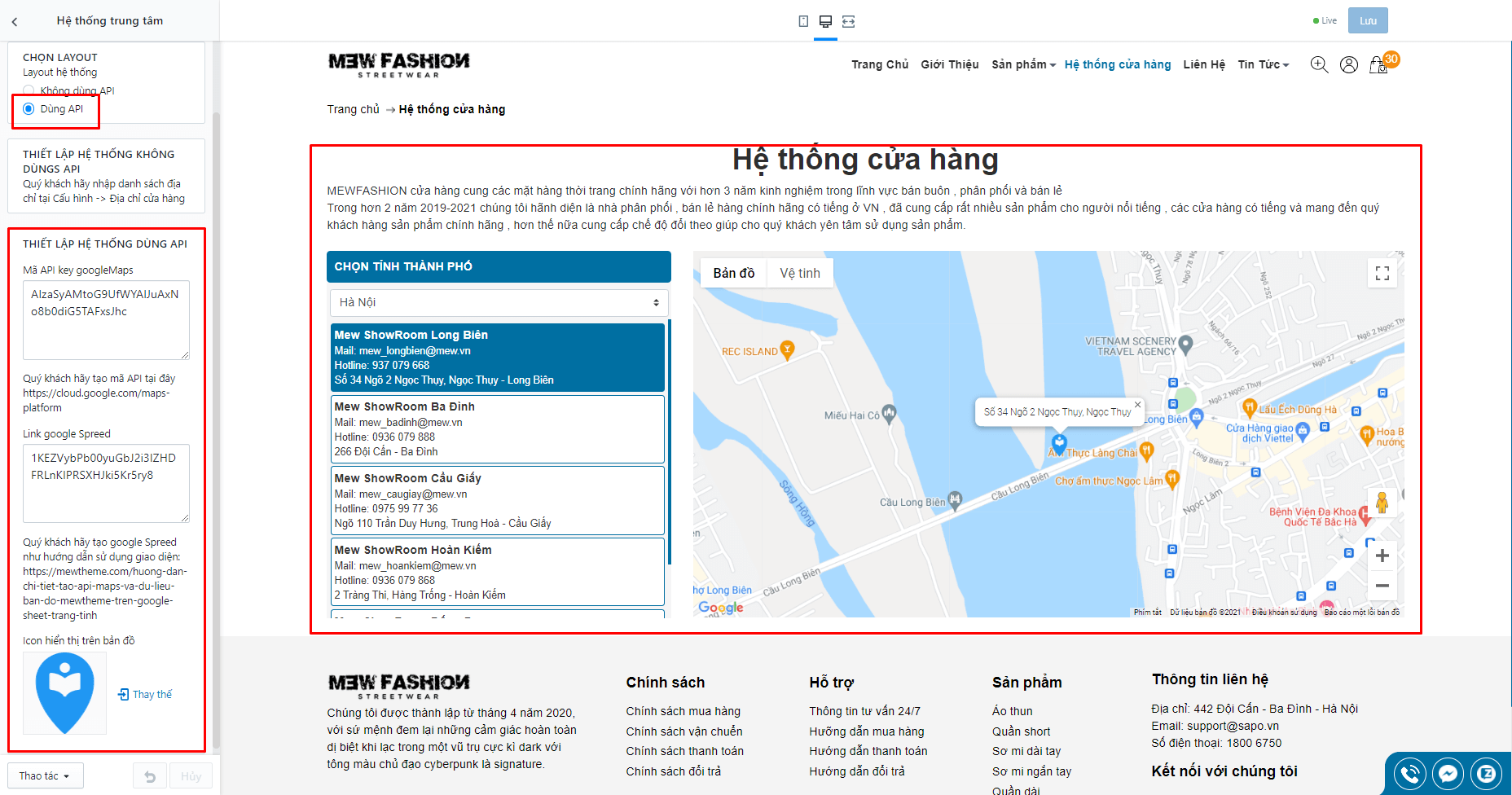
Task: Open Giới Thiệu page in navigation
Action: coord(950,64)
